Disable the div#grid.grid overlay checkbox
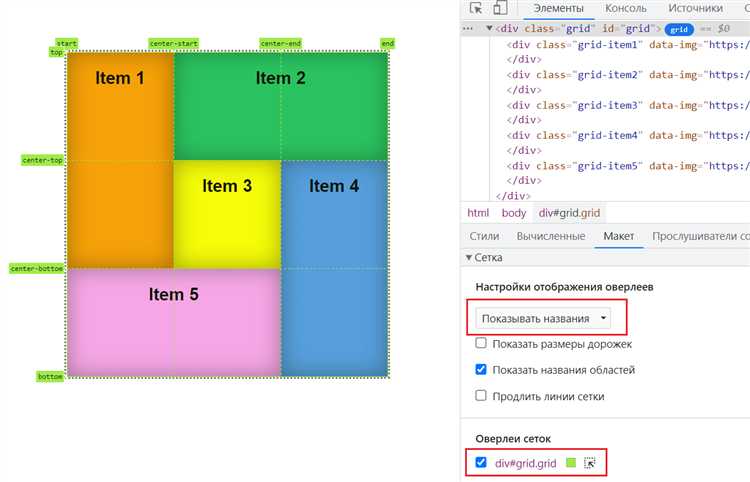This screenshot has height=482, width=750. [481, 463]
